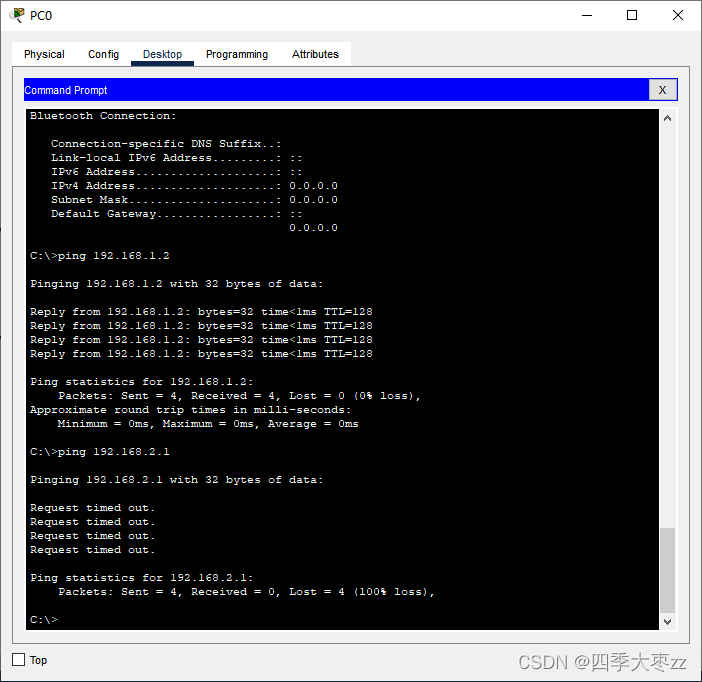Click the scrollbar up arrow
This screenshot has height=682, width=702.
[667, 118]
